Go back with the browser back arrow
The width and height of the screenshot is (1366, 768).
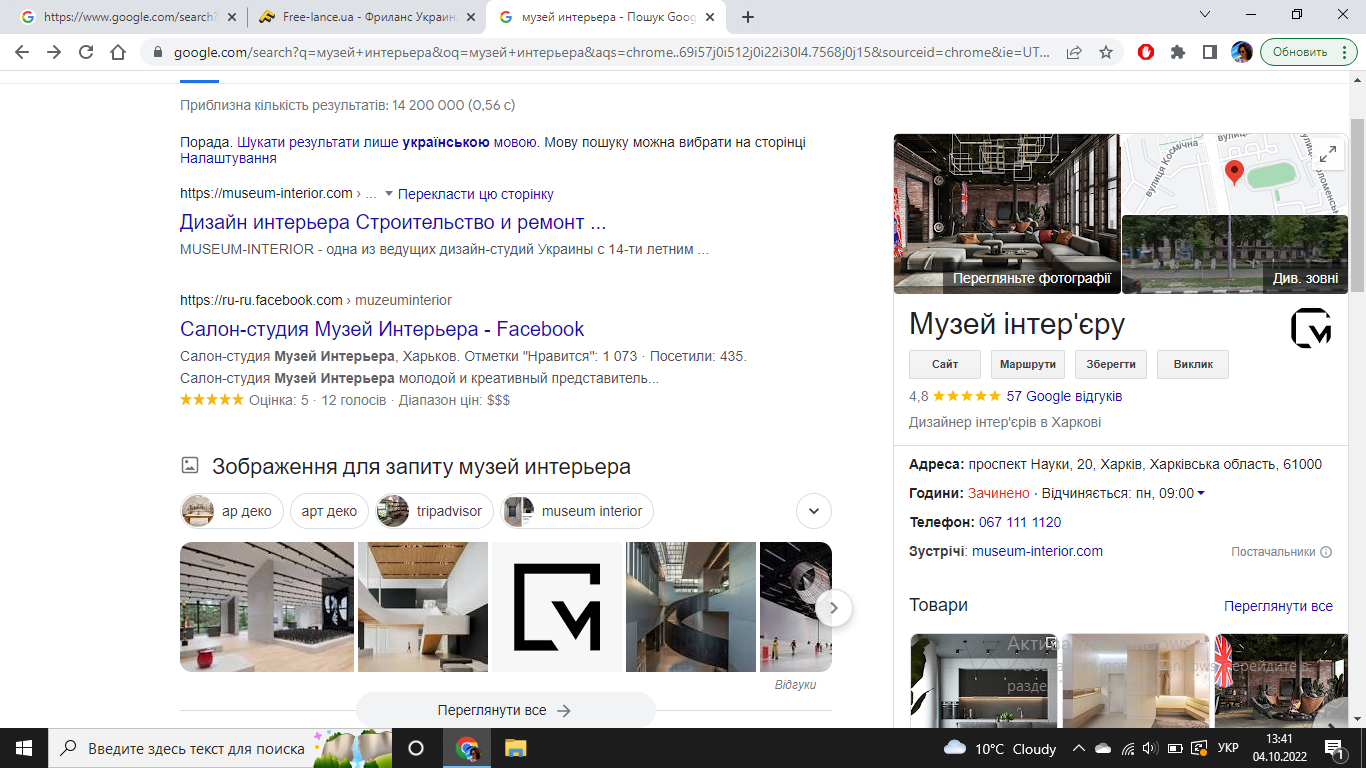coord(22,52)
